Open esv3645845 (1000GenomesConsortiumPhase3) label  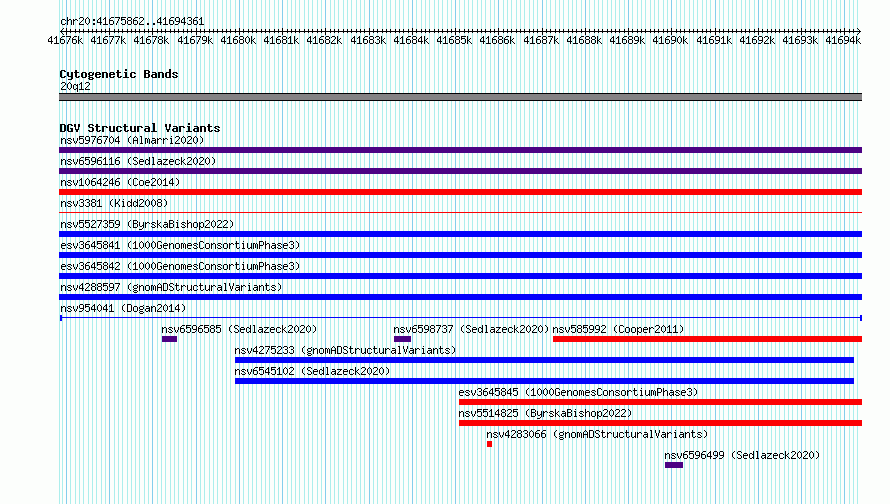point(578,392)
